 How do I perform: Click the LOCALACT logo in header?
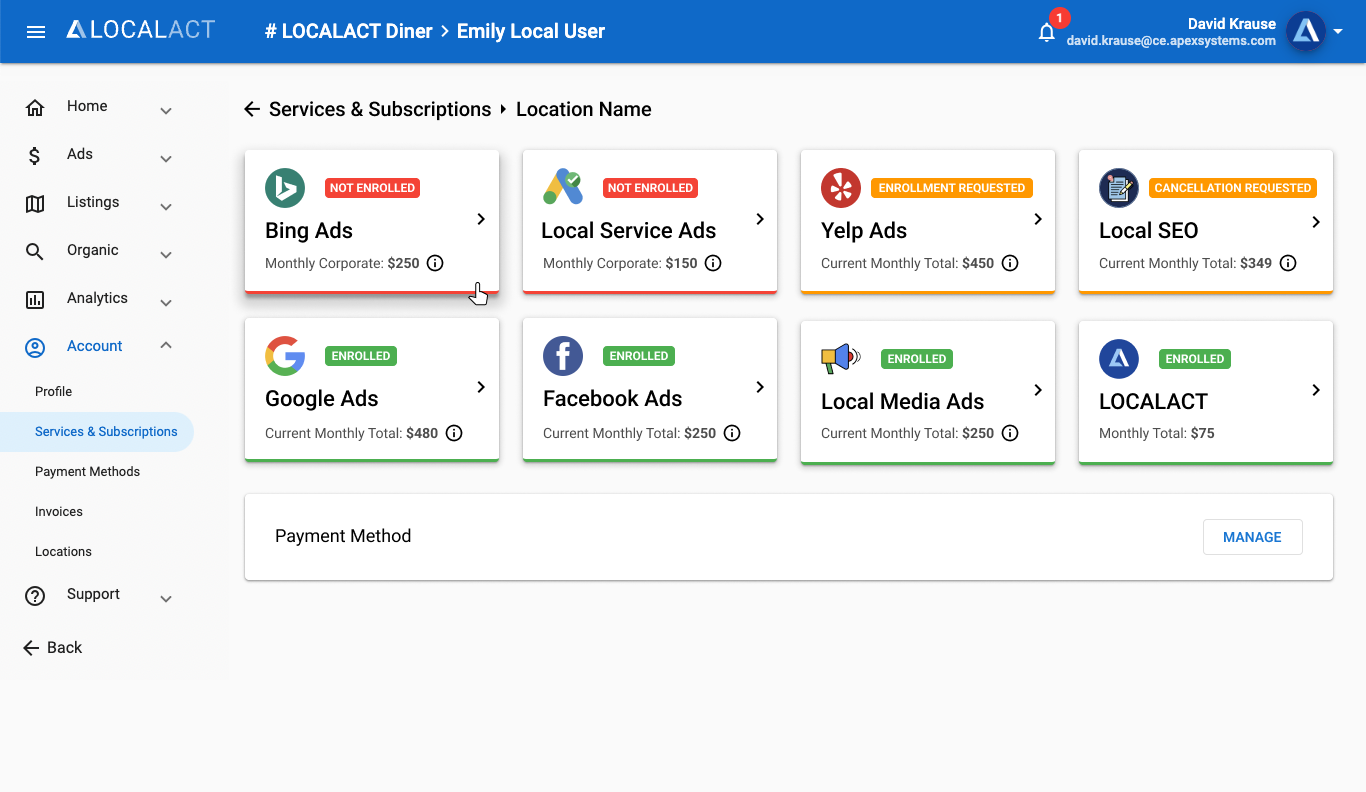[141, 30]
